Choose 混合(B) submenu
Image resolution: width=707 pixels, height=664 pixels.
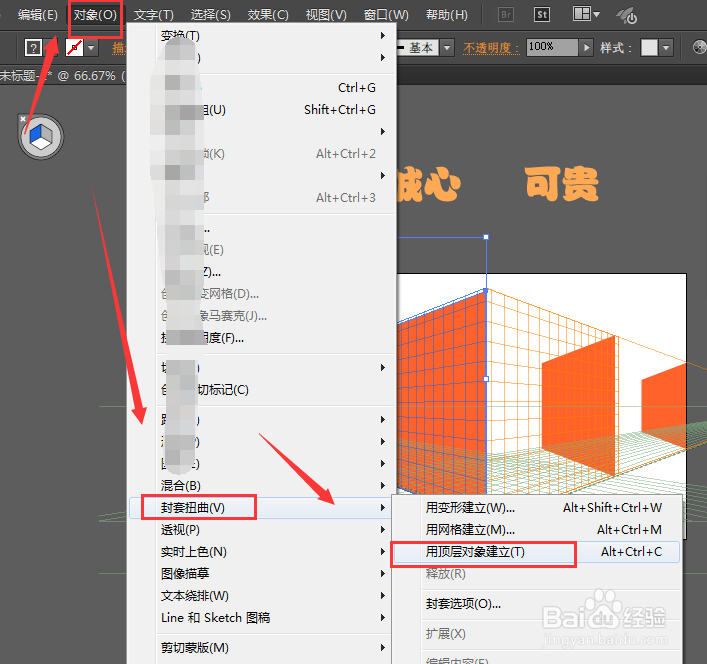coord(262,485)
